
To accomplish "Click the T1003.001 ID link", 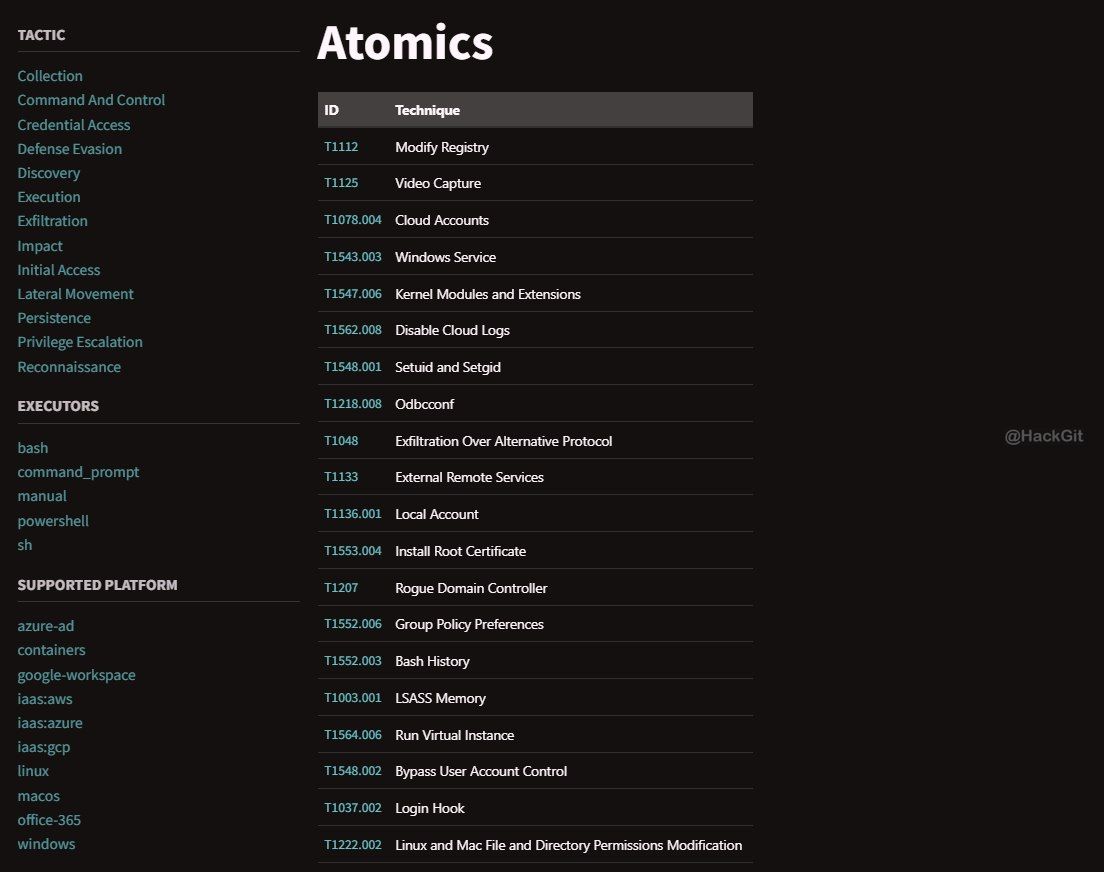I will (353, 697).
